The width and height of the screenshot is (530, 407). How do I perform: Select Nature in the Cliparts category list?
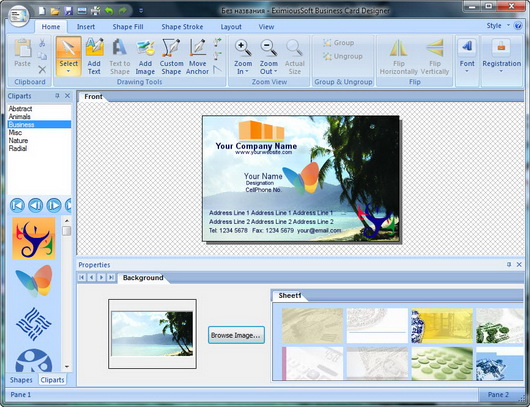(18, 140)
